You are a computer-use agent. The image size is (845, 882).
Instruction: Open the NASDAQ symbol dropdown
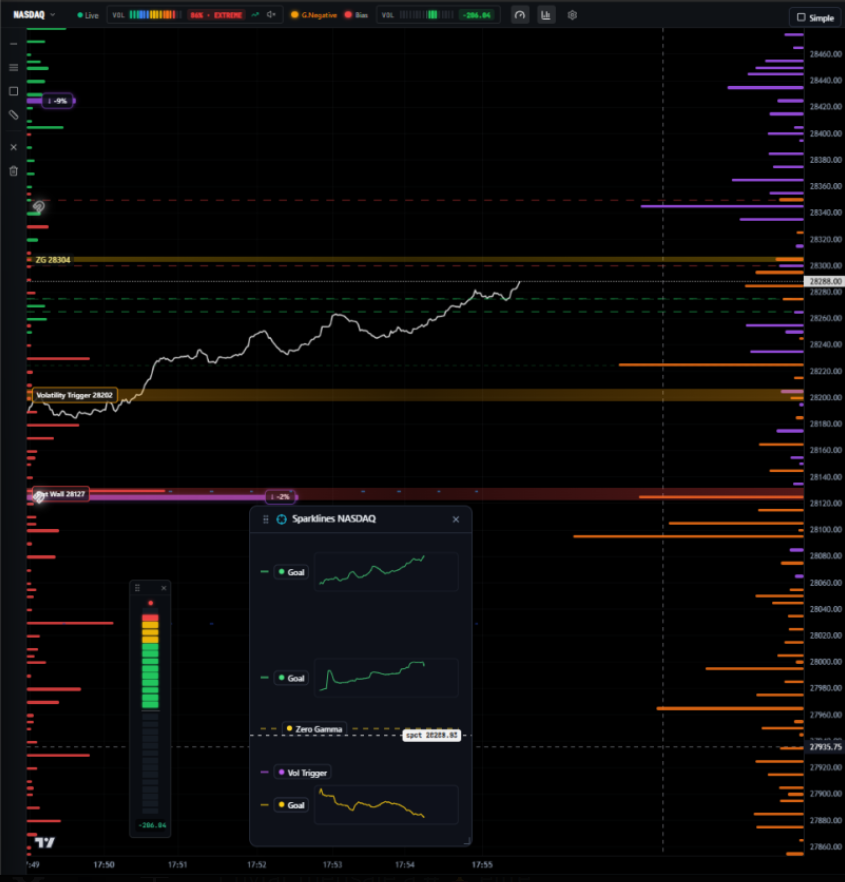[34, 15]
